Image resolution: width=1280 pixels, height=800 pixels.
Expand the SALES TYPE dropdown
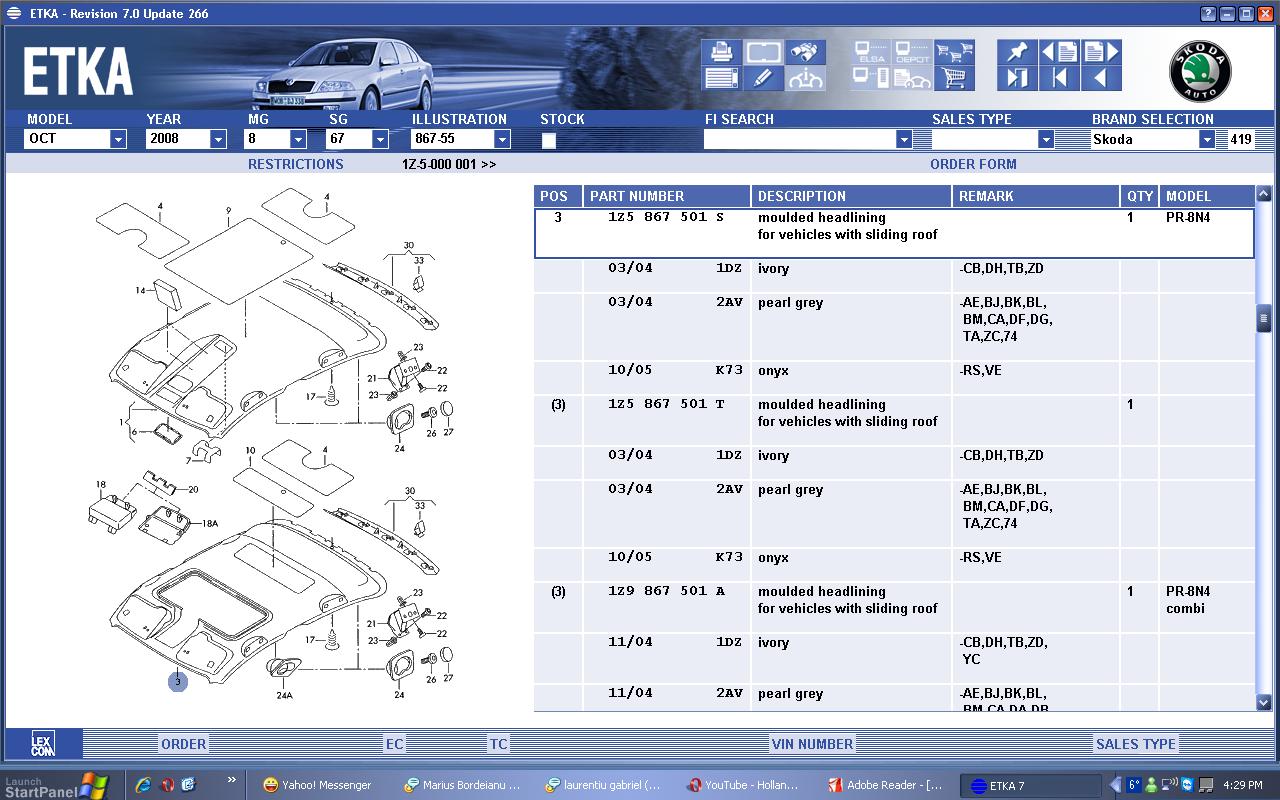1046,140
